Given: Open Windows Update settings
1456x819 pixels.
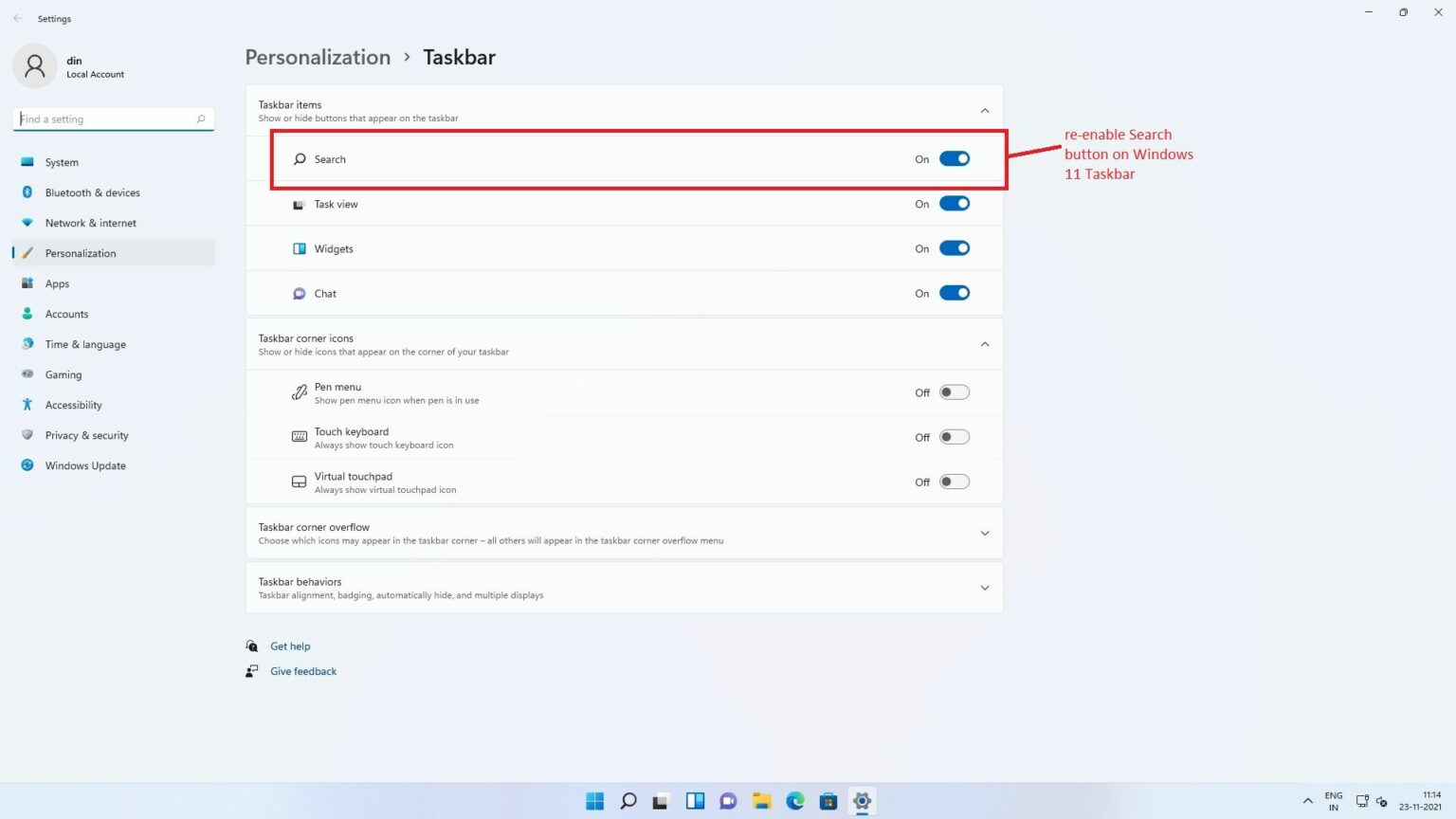Looking at the screenshot, I should pyautogui.click(x=85, y=465).
